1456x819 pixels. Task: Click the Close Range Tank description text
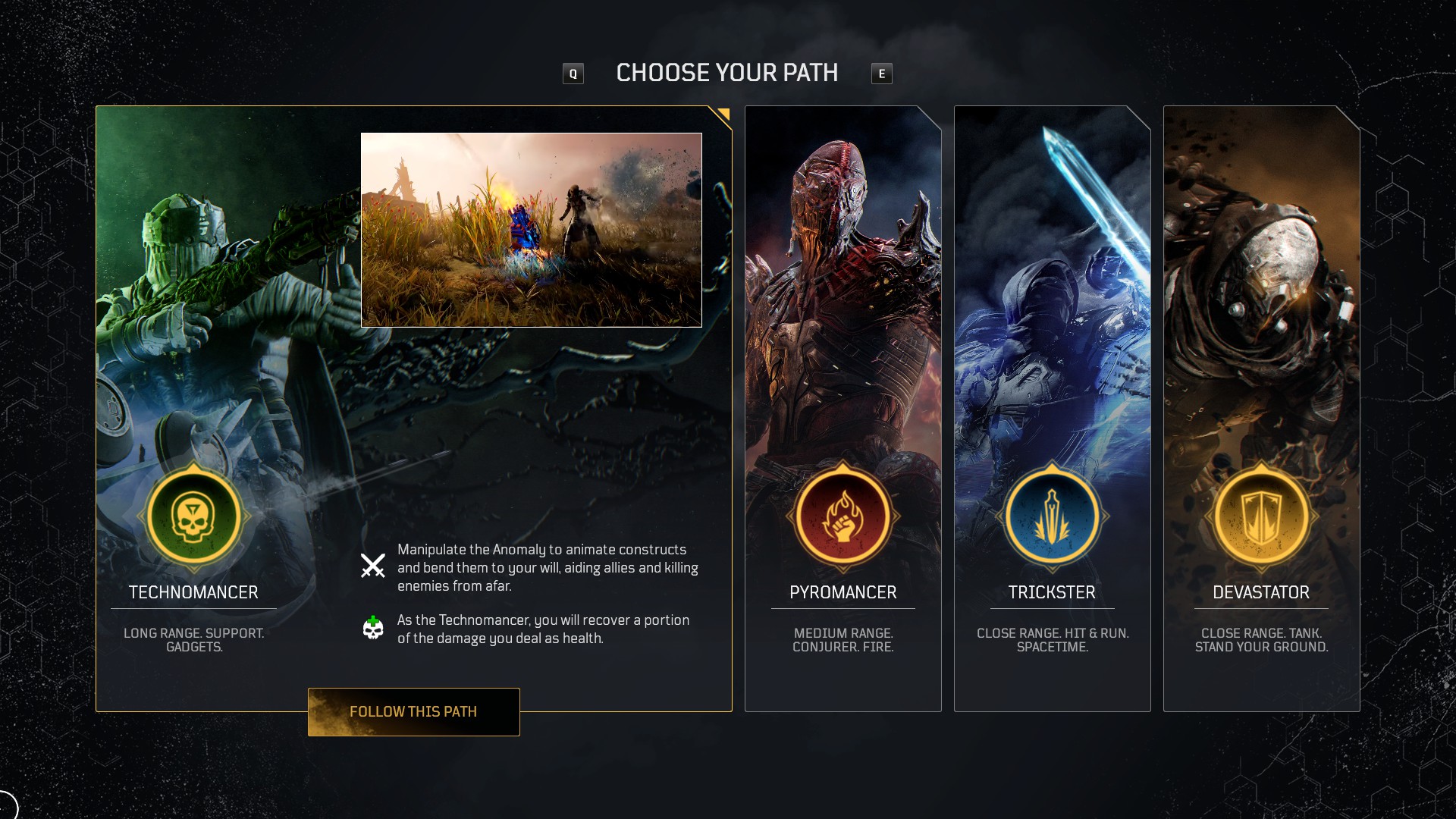click(1262, 640)
